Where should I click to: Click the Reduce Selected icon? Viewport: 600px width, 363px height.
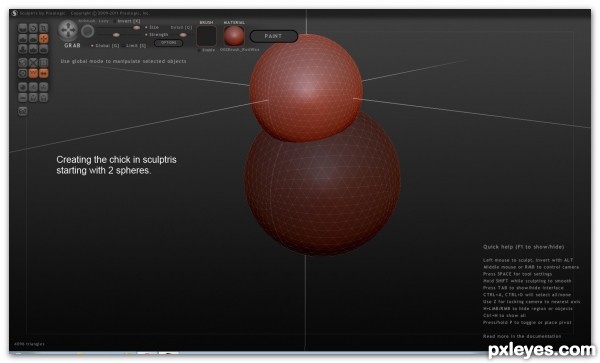click(x=33, y=63)
